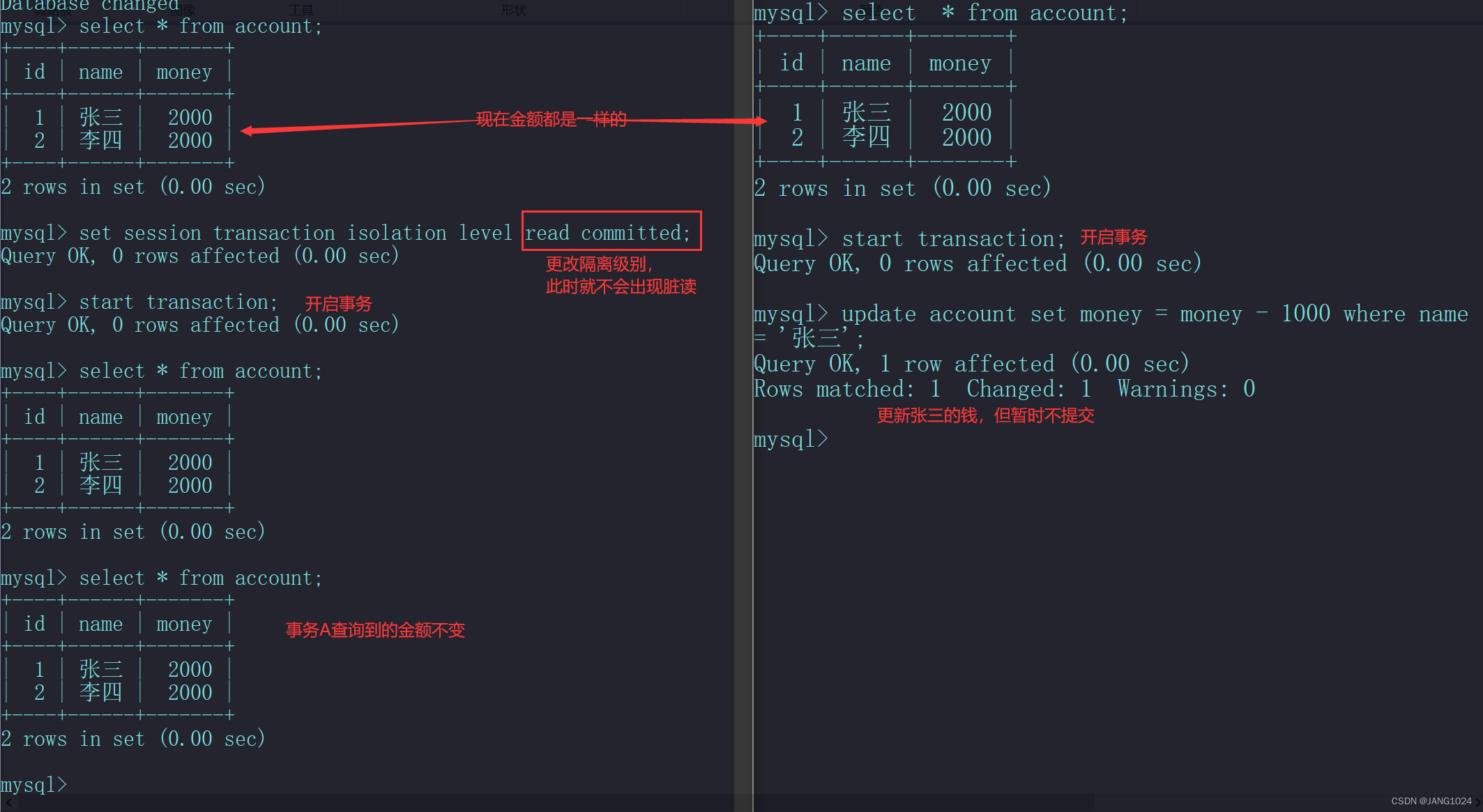Click the horizontal scrollbar's left arrow

point(8,803)
